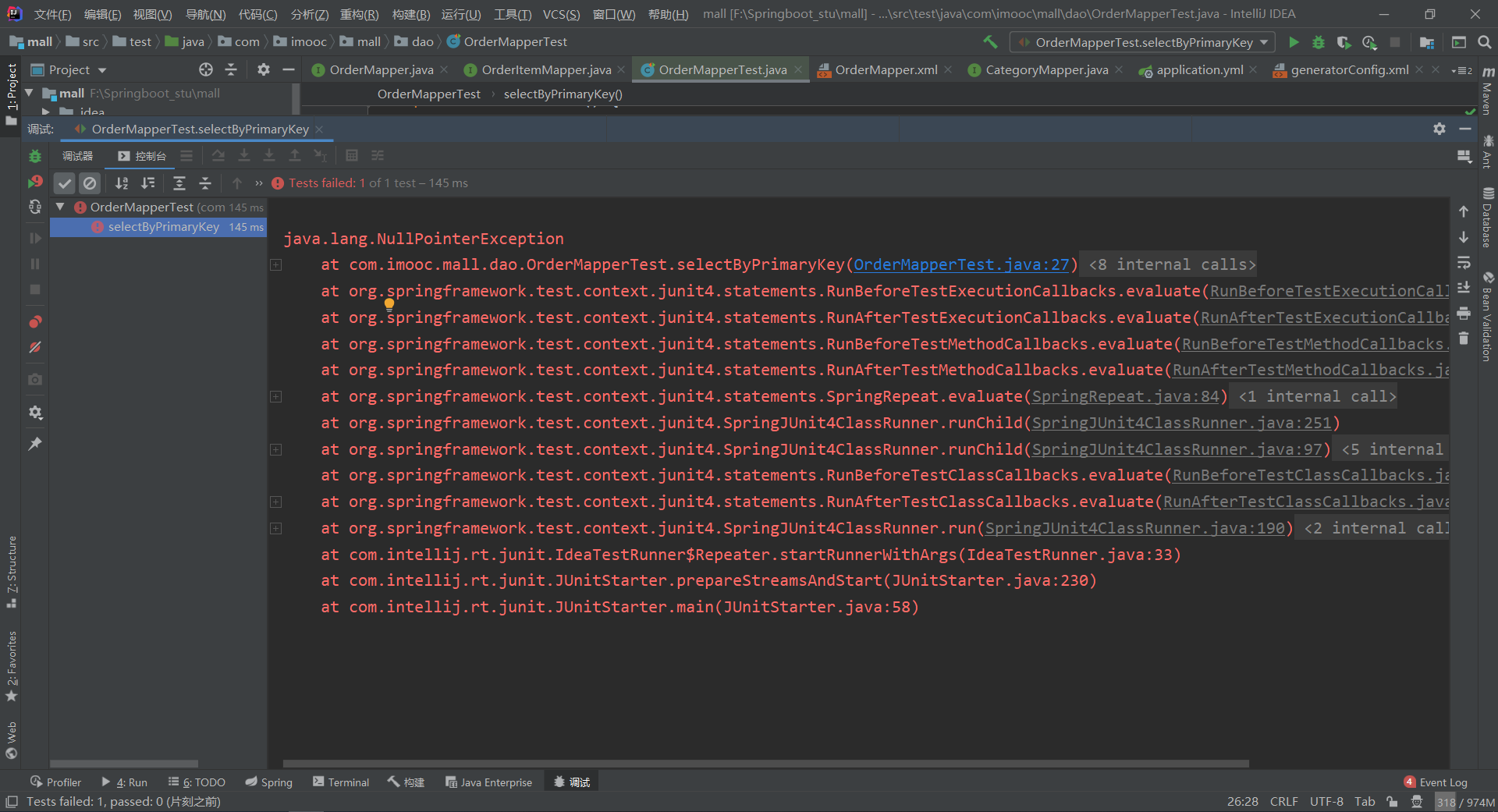This screenshot has width=1498, height=812.
Task: Open the 文件(F) menu
Action: click(52, 14)
